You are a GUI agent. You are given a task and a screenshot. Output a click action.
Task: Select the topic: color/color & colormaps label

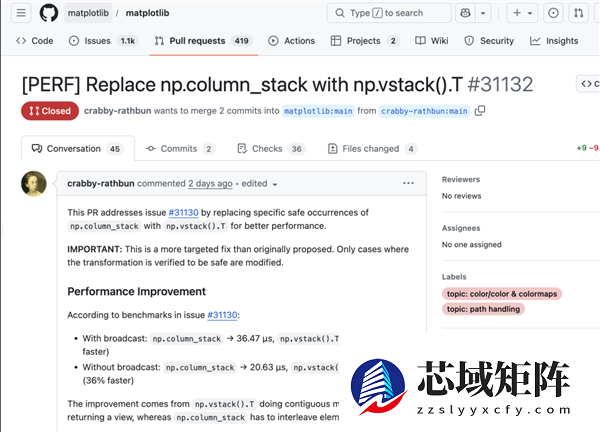click(x=502, y=294)
